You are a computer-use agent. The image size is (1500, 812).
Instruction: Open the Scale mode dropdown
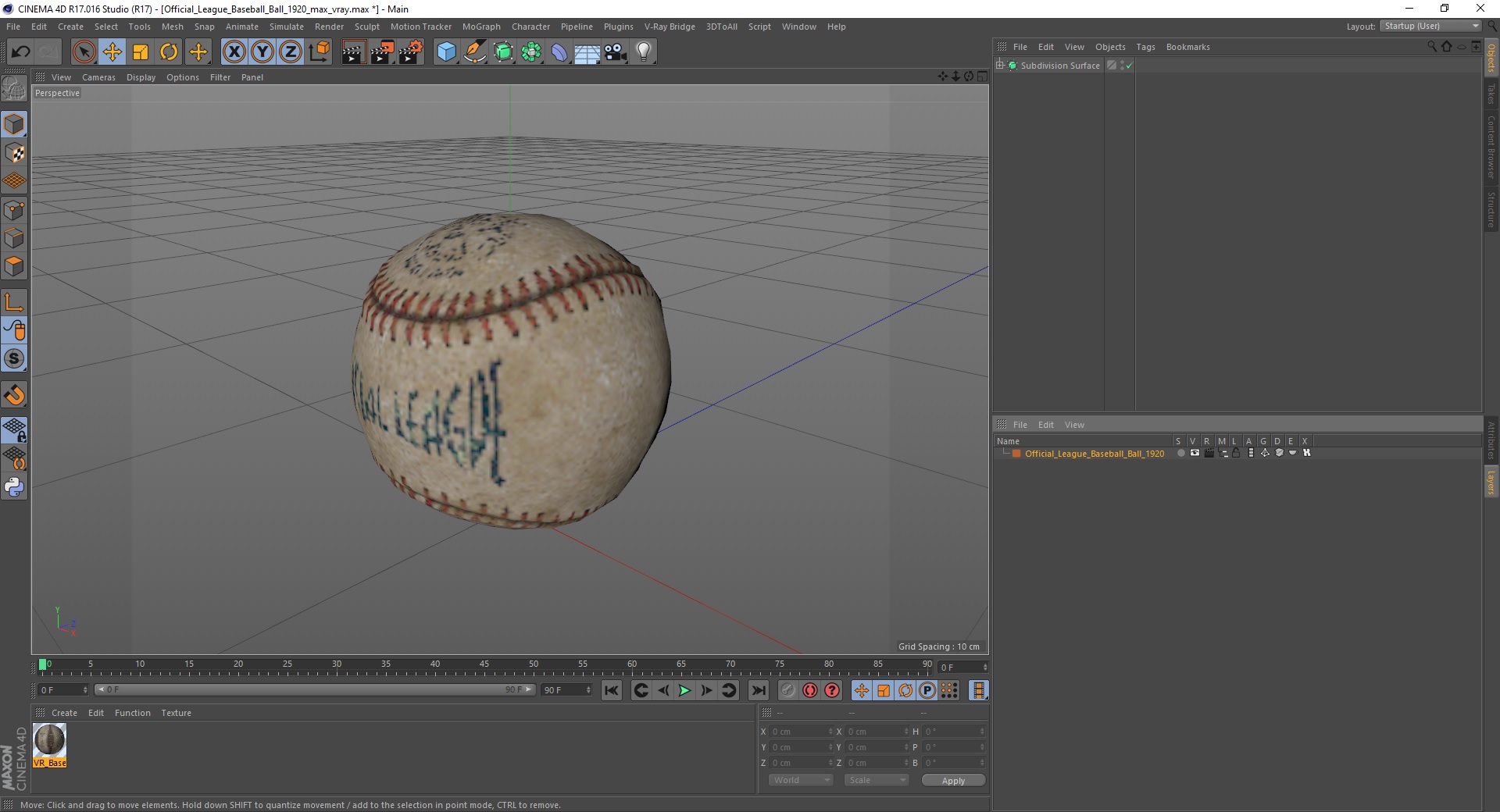[x=877, y=780]
